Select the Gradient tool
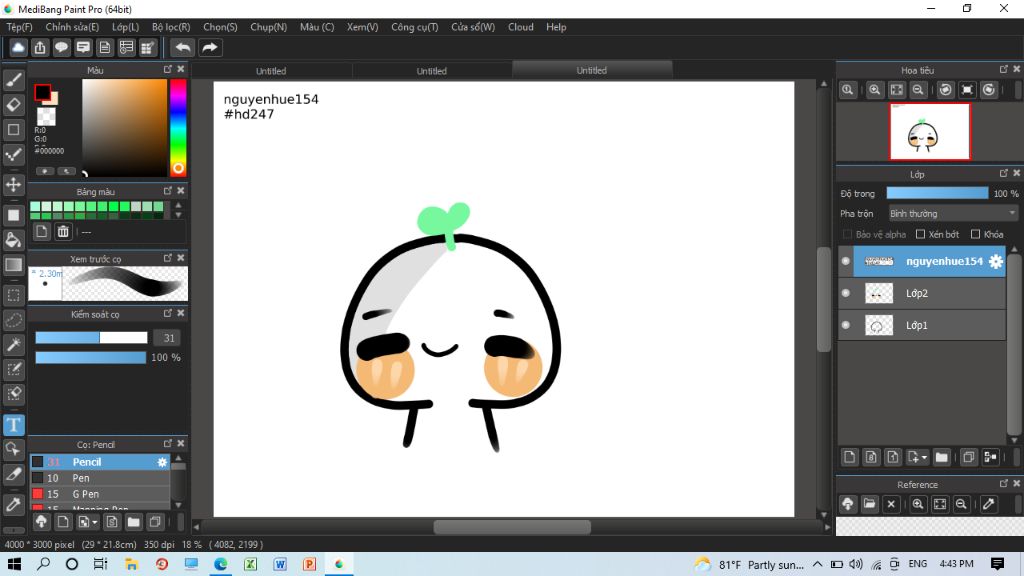 (x=14, y=264)
